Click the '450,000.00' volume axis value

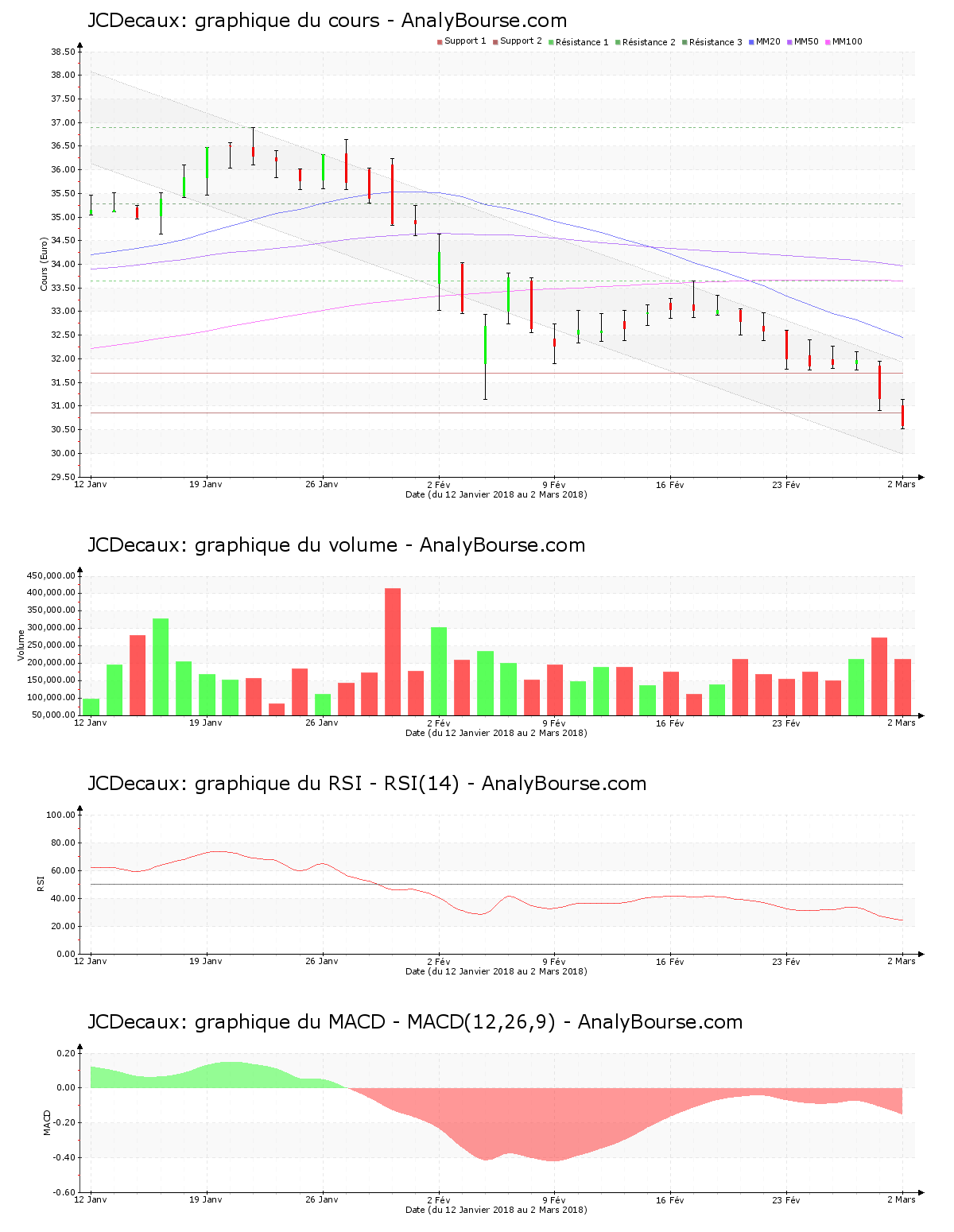(52, 575)
